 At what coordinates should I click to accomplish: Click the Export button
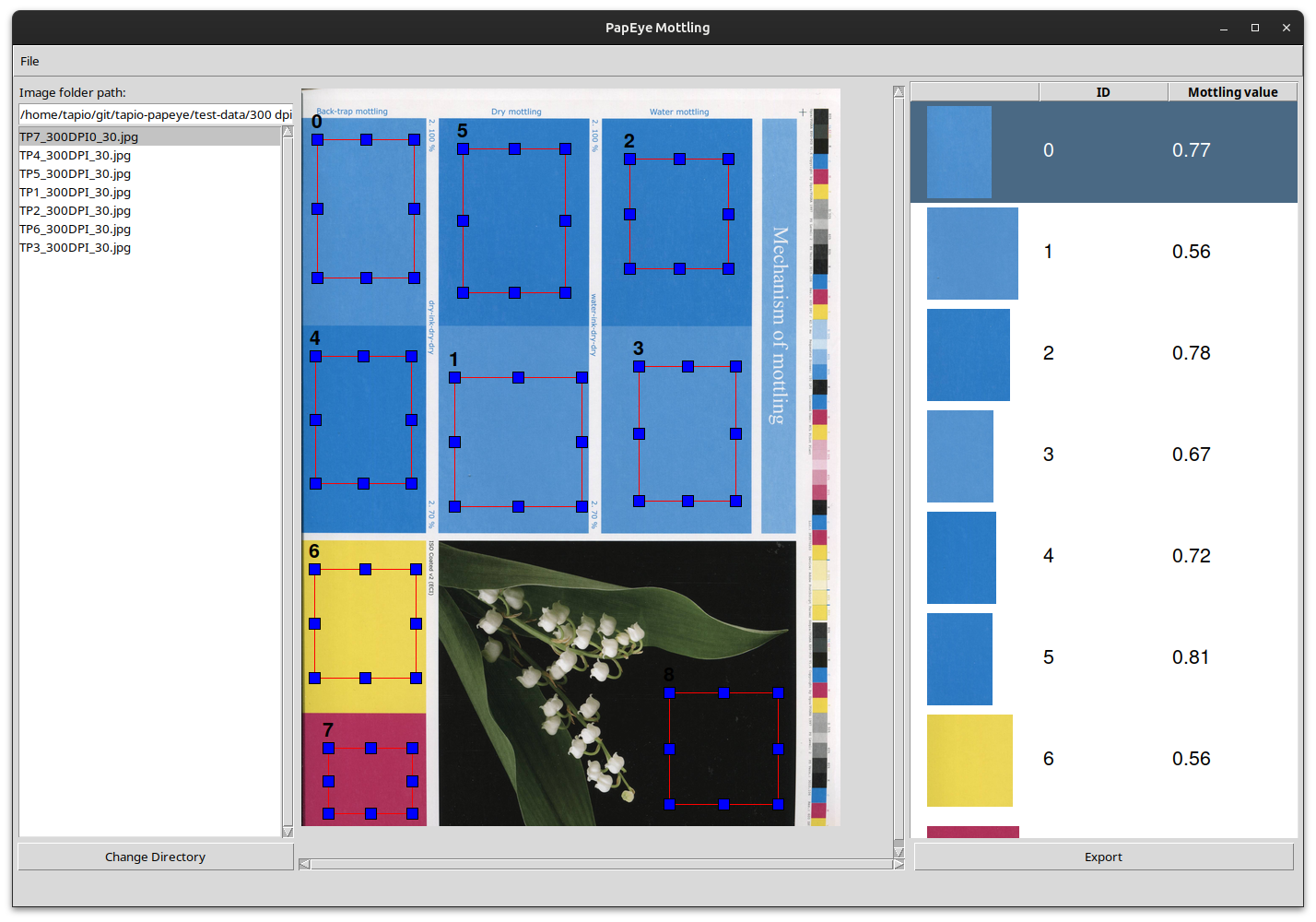[x=1103, y=857]
